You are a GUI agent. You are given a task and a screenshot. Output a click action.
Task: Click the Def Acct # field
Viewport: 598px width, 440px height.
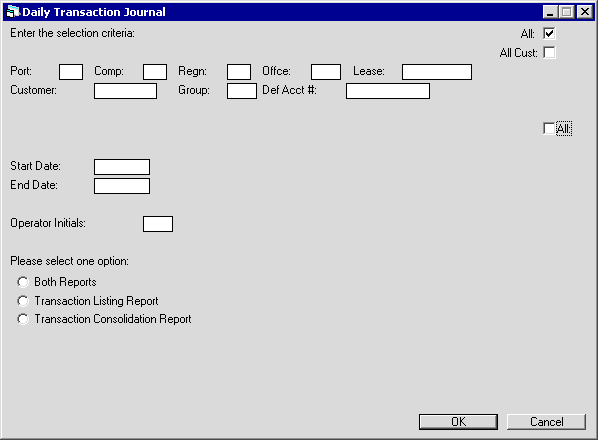coord(388,91)
